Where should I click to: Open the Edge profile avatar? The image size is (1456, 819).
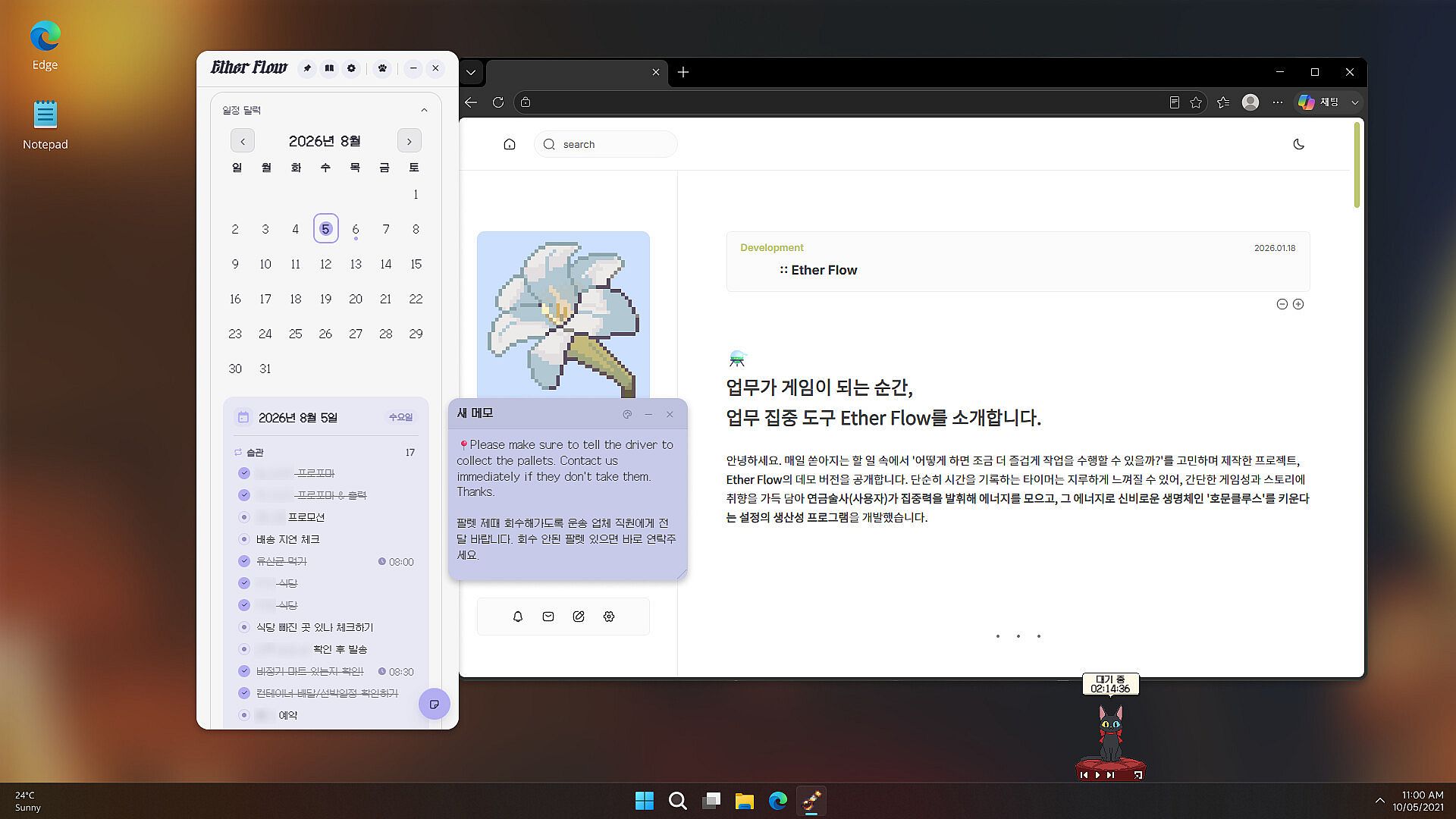(1250, 102)
